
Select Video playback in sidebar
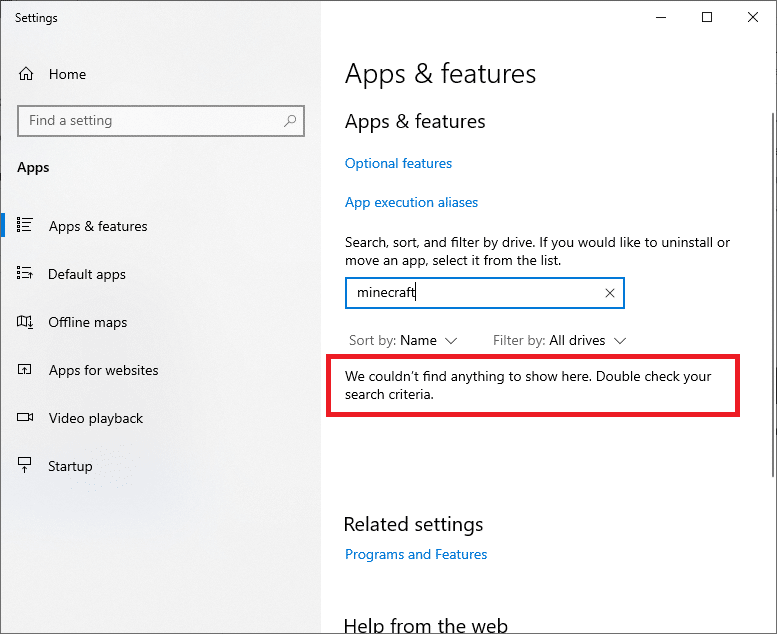(96, 418)
